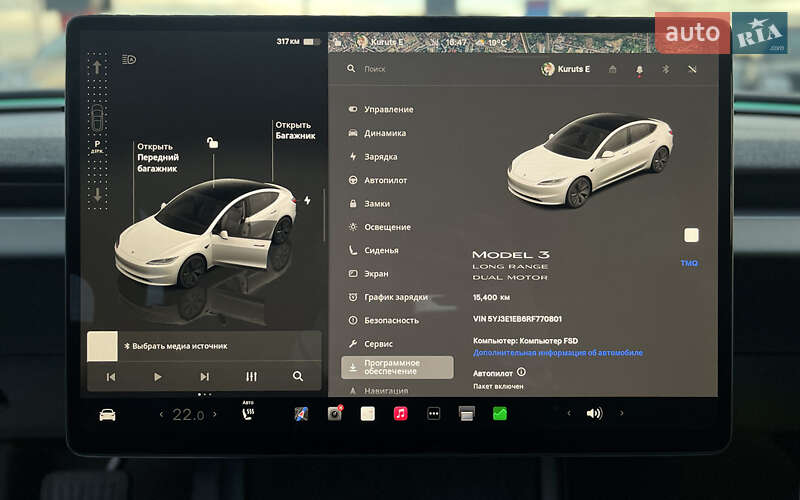Image resolution: width=800 pixels, height=500 pixels.
Task: Tap the P park indicator
Action: point(97,146)
